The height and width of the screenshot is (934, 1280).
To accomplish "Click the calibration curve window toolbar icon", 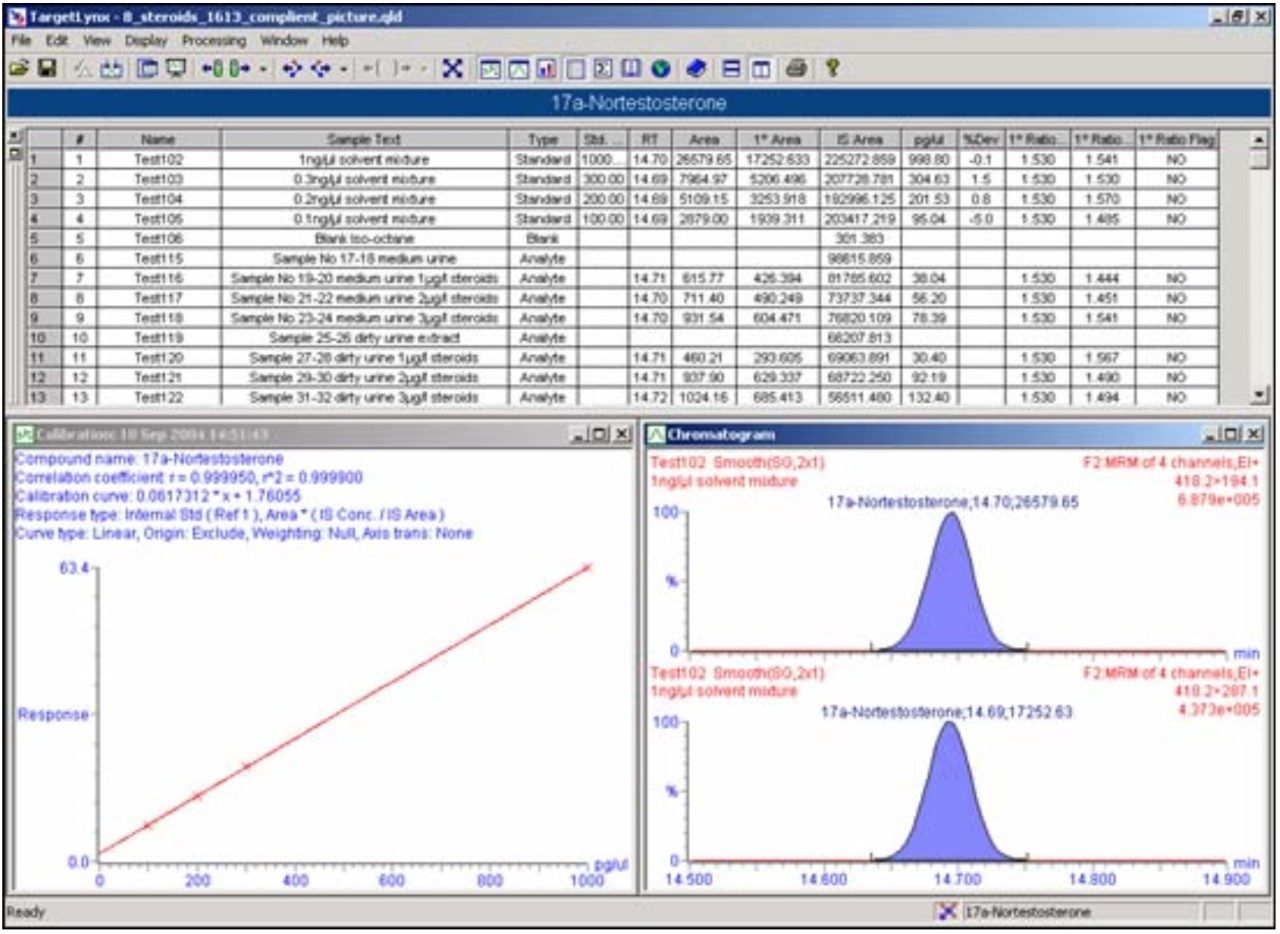I will (x=489, y=68).
